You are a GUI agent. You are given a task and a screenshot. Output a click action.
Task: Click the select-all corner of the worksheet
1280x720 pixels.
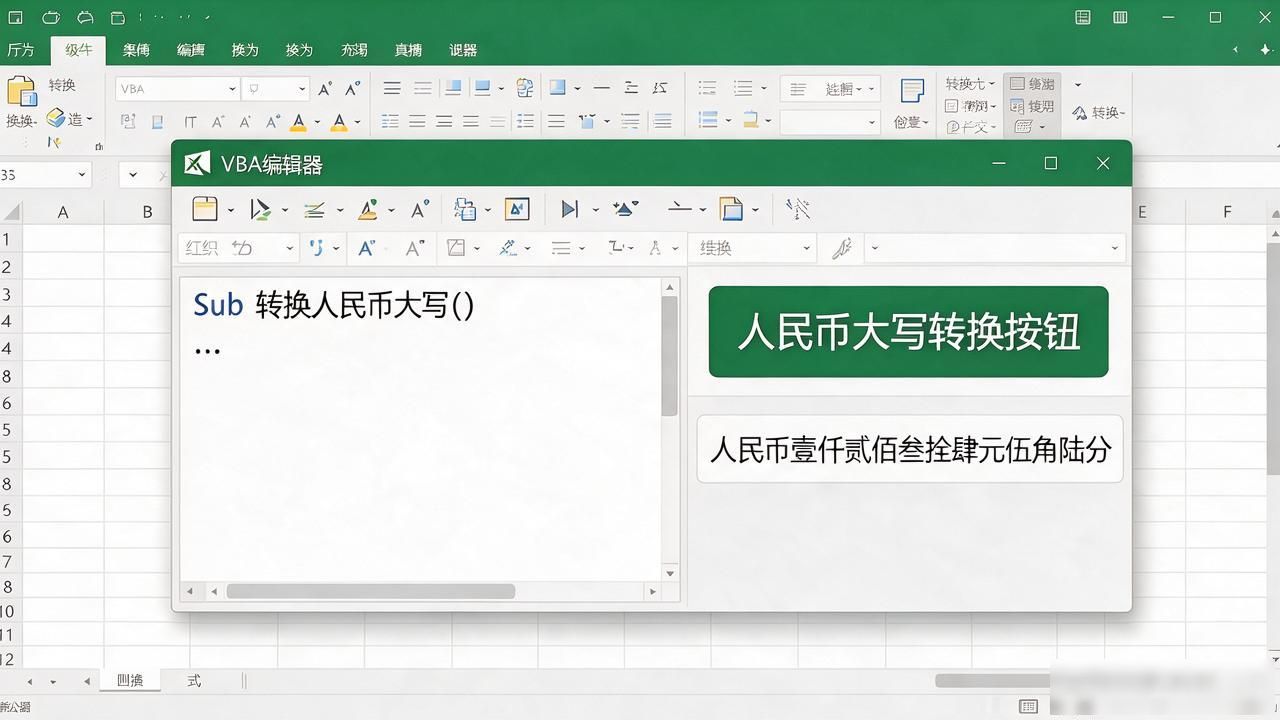[x=10, y=212]
